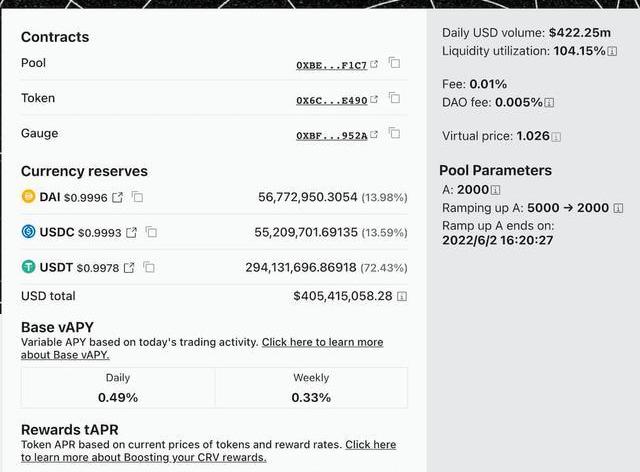This screenshot has height=472, width=640.
Task: Show virtual price info tooltip
Action: click(x=556, y=136)
